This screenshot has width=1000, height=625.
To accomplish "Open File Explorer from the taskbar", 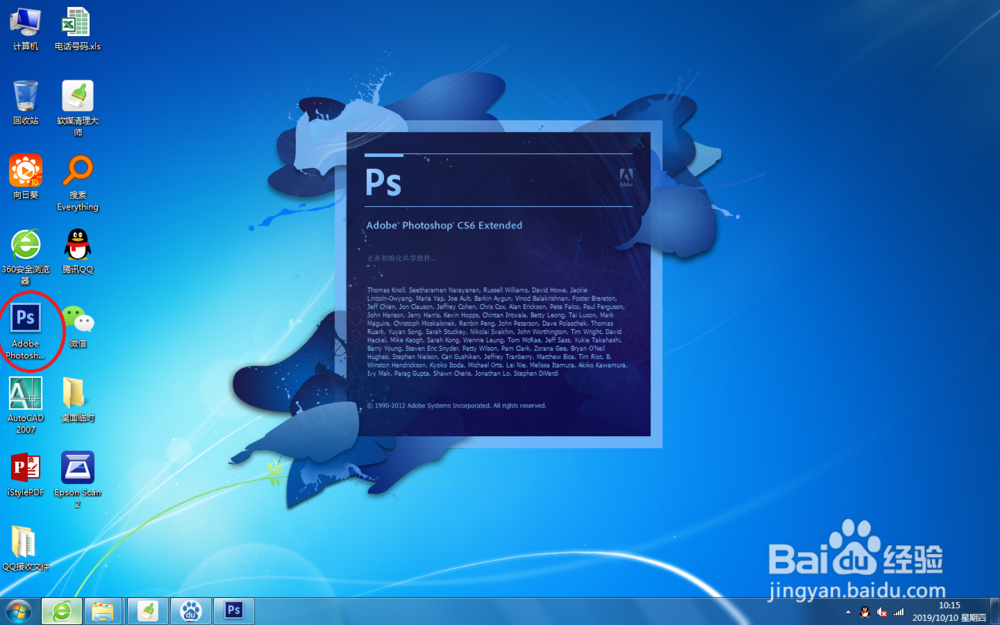I will click(x=103, y=612).
